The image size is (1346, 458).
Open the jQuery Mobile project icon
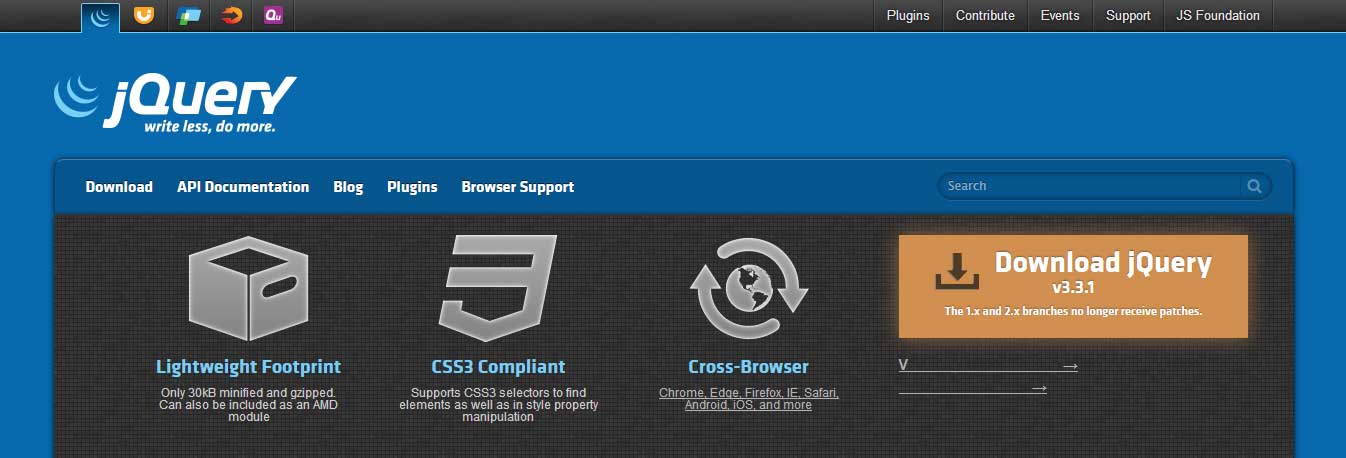pyautogui.click(x=188, y=15)
